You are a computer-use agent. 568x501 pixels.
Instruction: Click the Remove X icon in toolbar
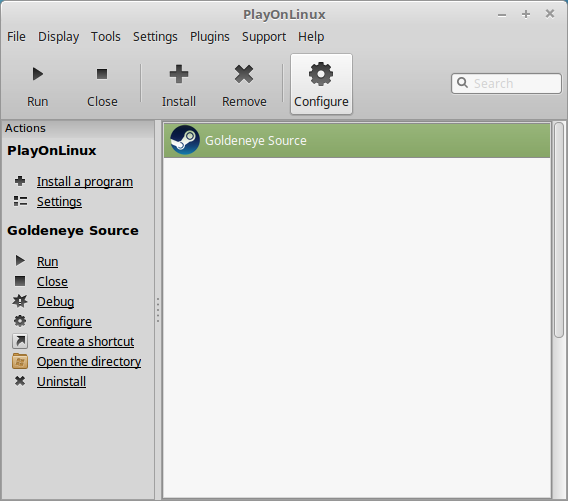click(x=244, y=74)
